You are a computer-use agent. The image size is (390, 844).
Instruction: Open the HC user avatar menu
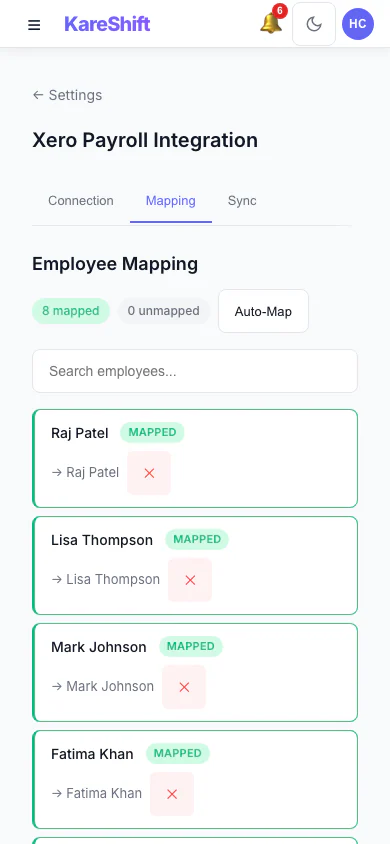(358, 24)
